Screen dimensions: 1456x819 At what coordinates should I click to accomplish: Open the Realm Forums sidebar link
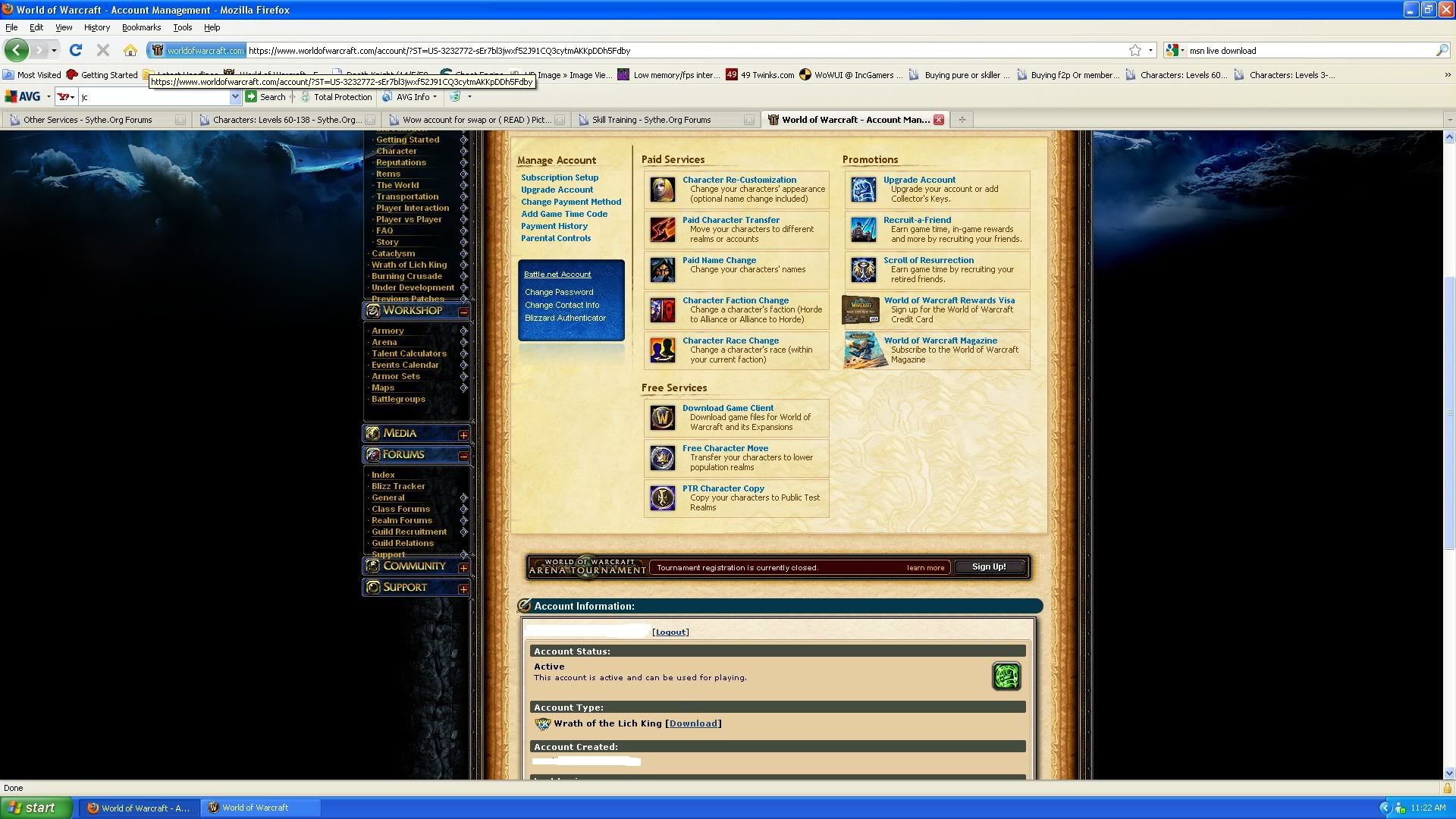[402, 520]
